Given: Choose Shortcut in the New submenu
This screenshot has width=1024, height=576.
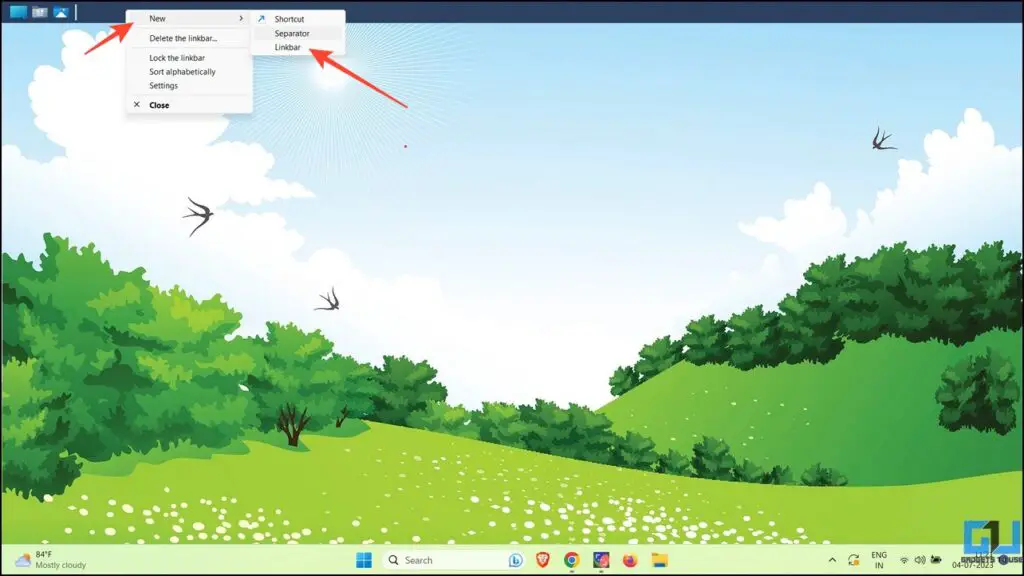Looking at the screenshot, I should tap(289, 18).
